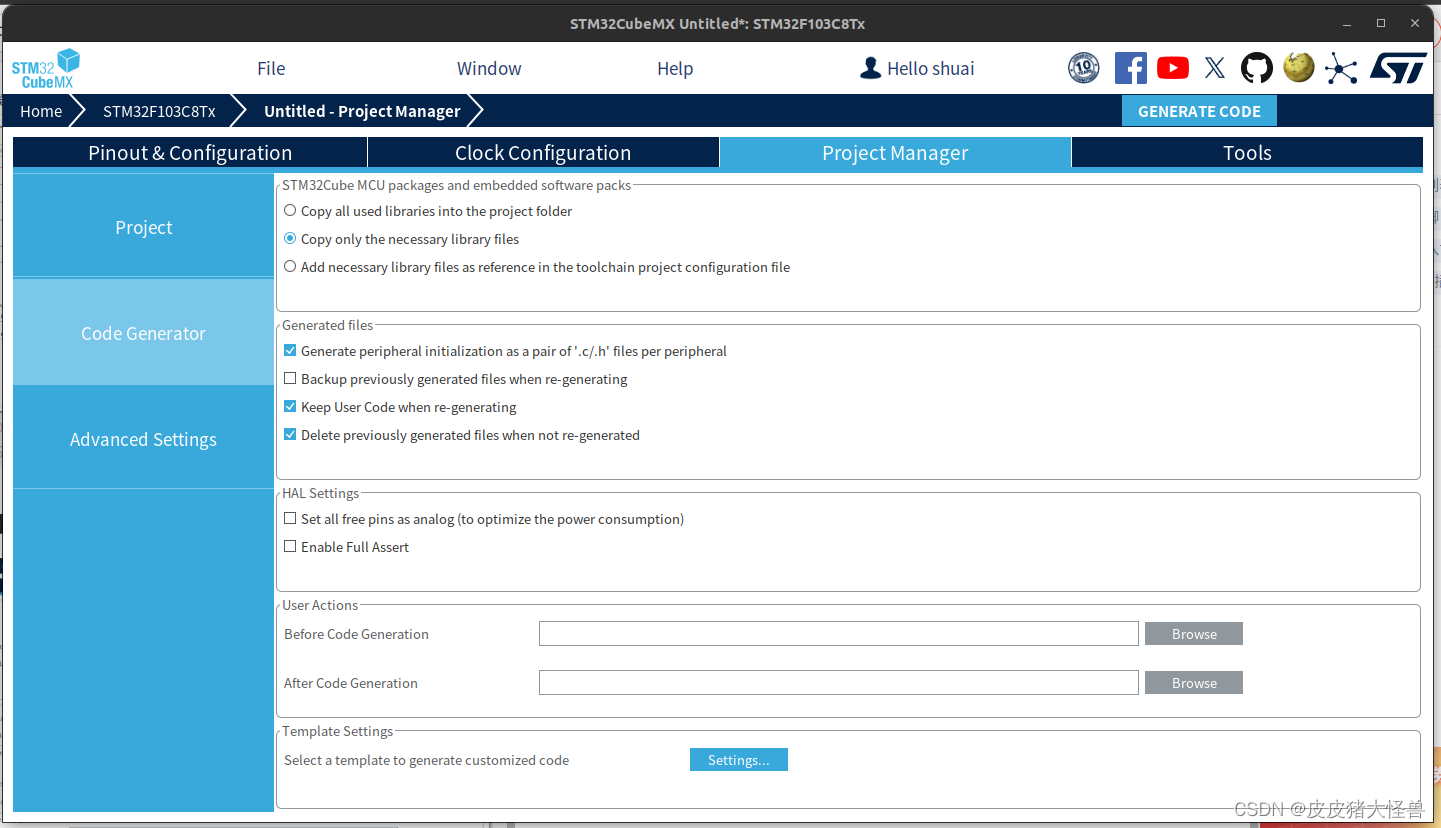Click the window title bar text
This screenshot has width=1441, height=828.
pos(717,23)
